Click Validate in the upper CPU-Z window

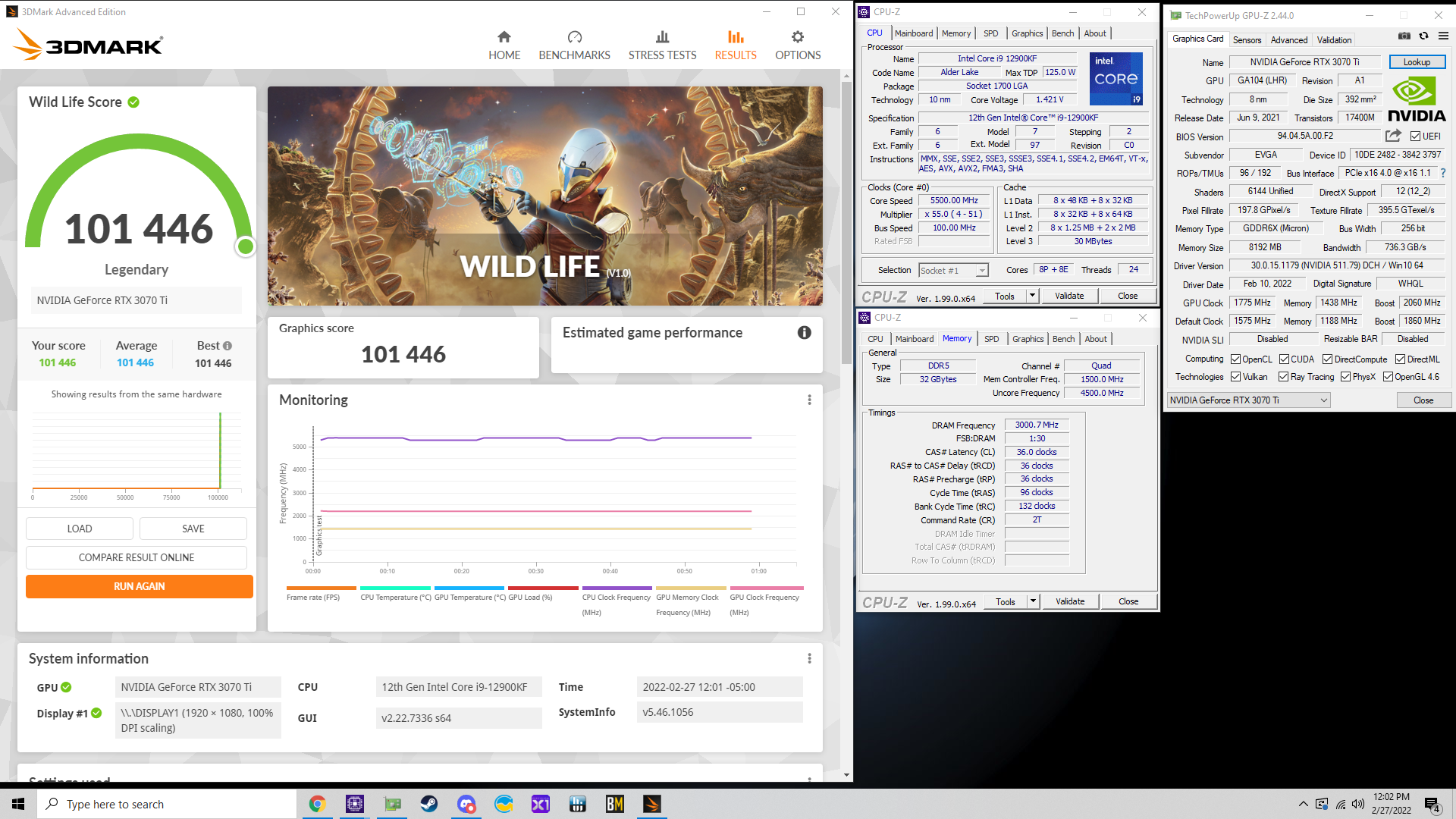pos(1069,296)
